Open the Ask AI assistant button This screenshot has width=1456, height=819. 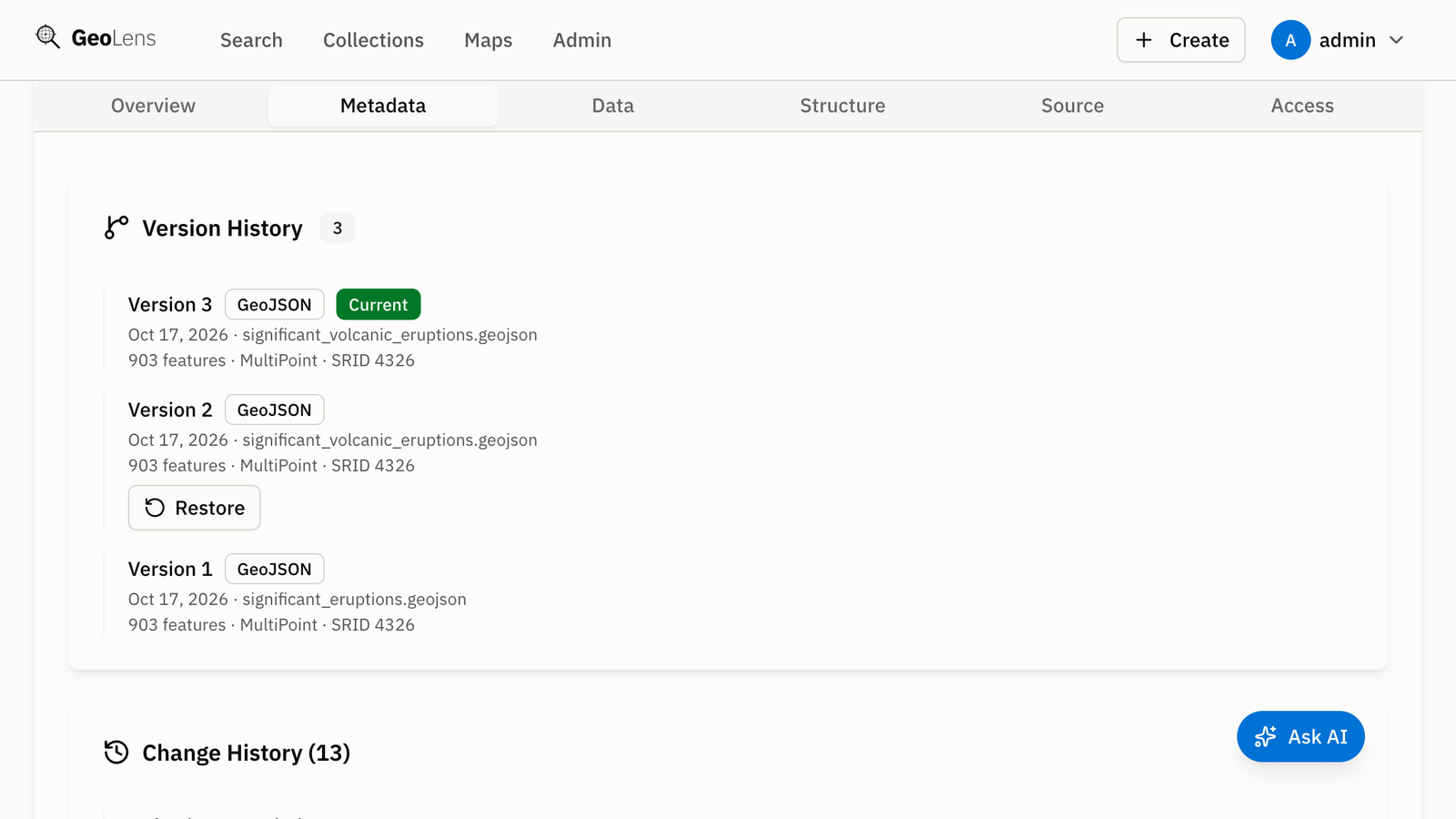pyautogui.click(x=1300, y=737)
